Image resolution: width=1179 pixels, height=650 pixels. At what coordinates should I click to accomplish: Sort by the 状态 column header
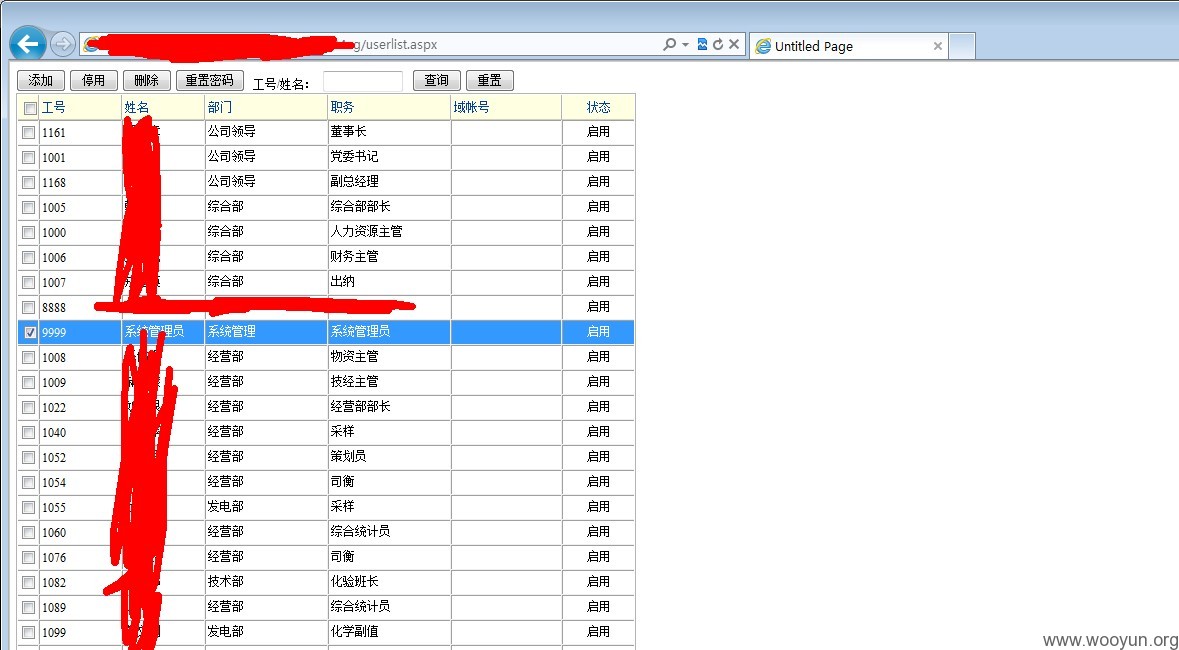pos(599,108)
